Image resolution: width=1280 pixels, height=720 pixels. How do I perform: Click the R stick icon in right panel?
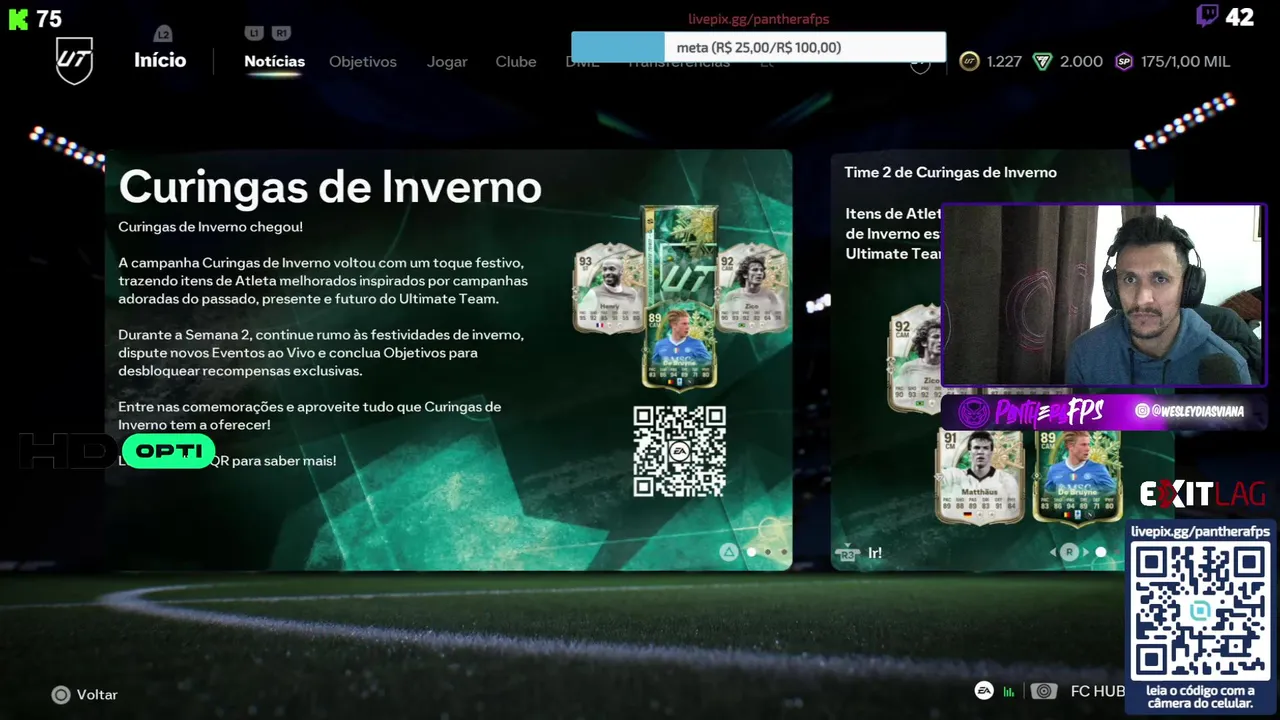coord(1069,552)
